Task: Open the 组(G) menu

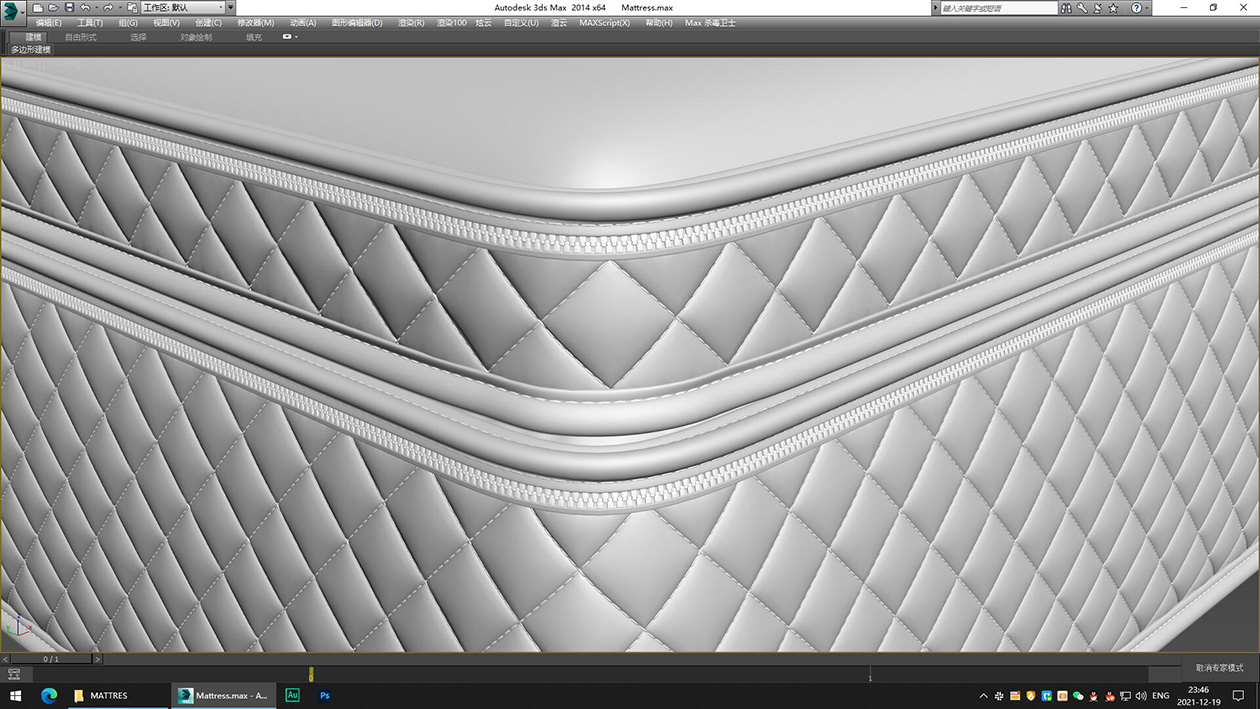Action: [x=128, y=23]
